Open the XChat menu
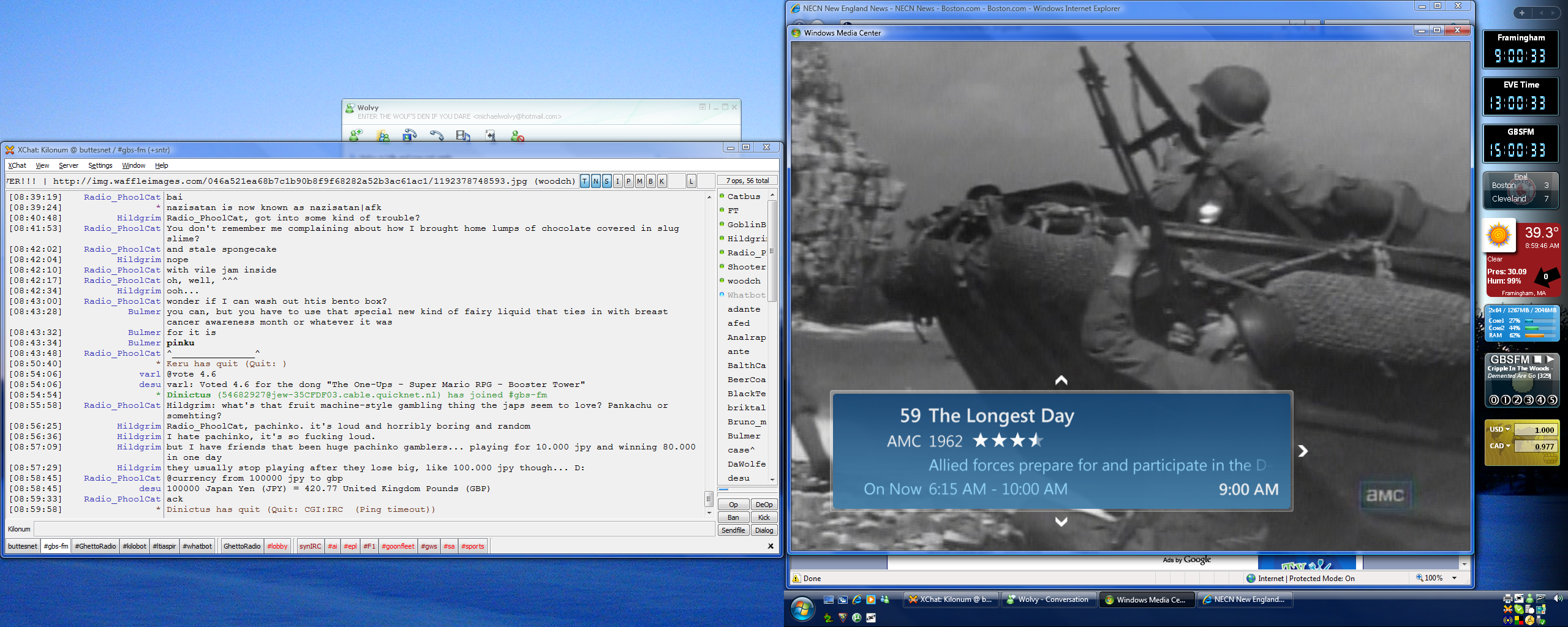The height and width of the screenshot is (627, 1568). click(17, 165)
